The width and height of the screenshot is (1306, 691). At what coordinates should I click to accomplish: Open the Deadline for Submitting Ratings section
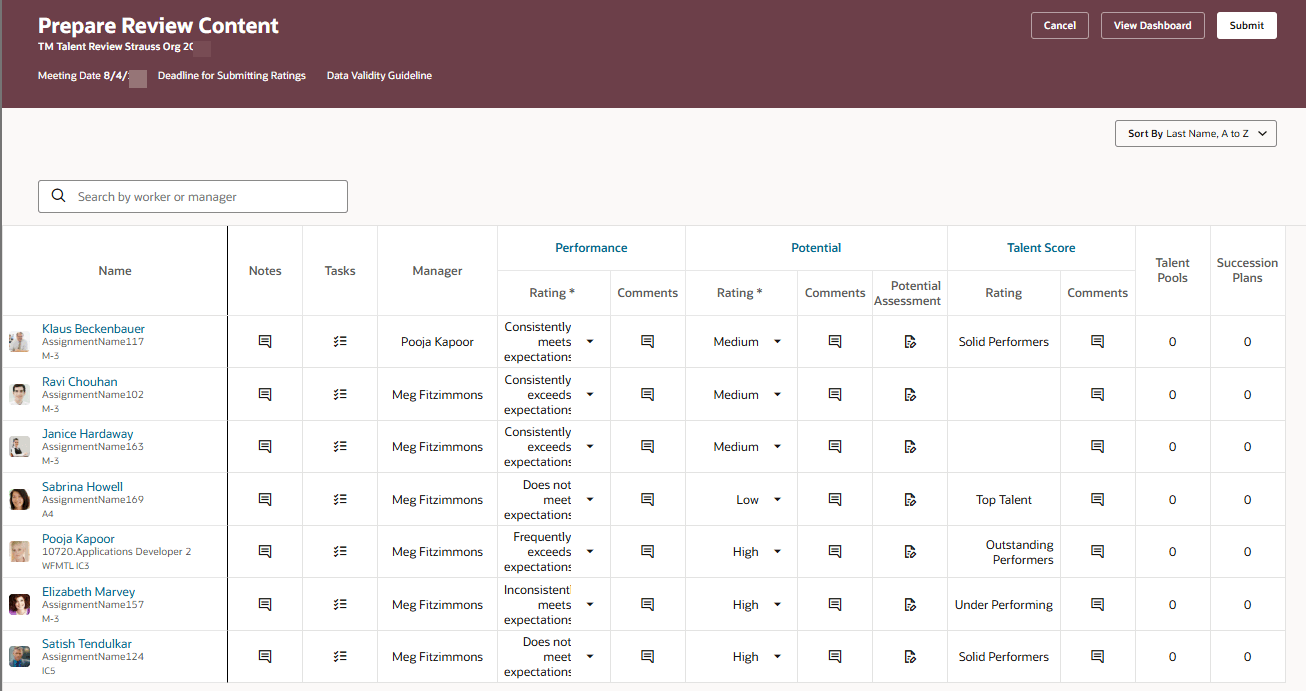click(x=232, y=75)
